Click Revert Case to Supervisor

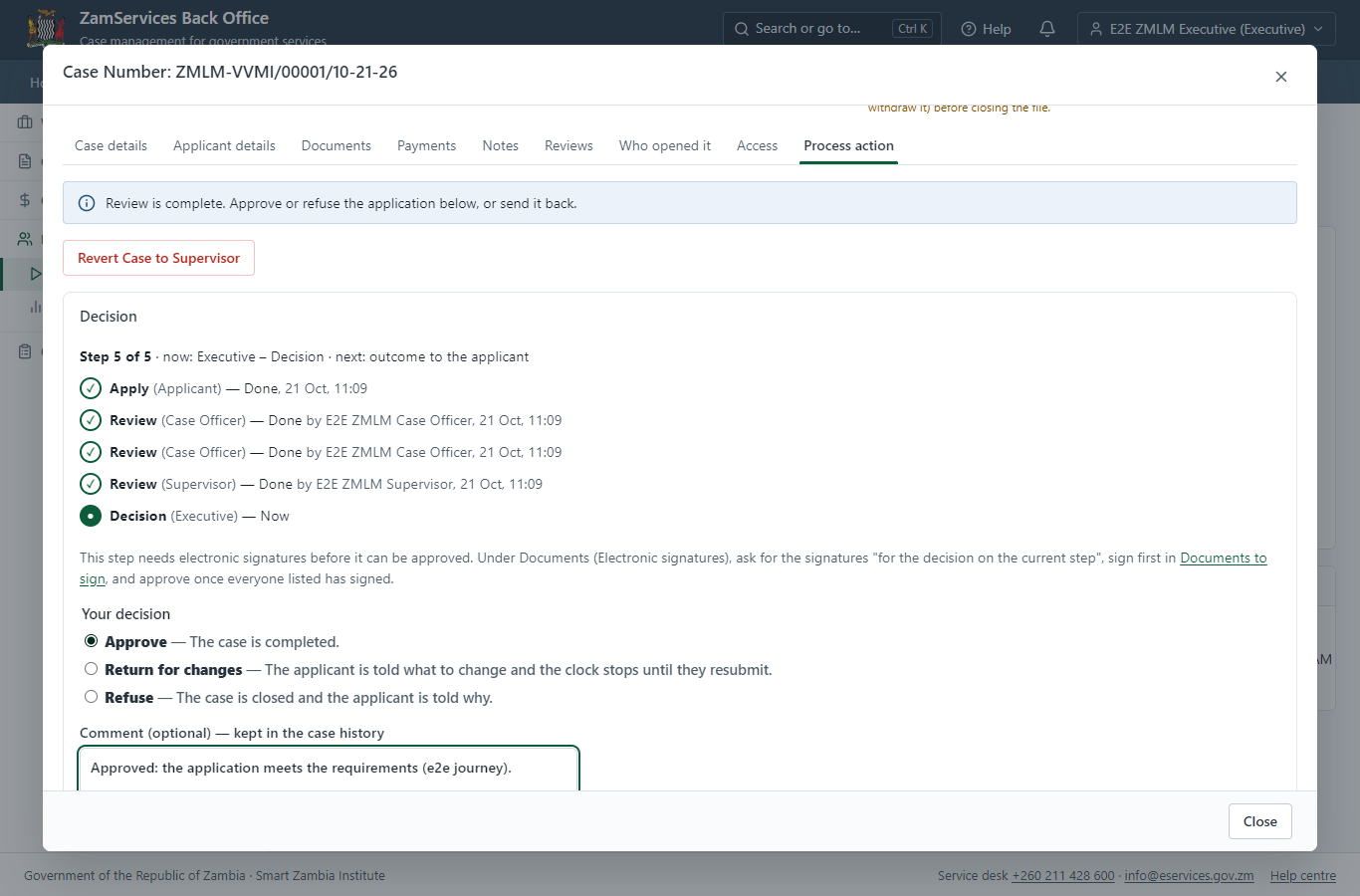(x=159, y=258)
